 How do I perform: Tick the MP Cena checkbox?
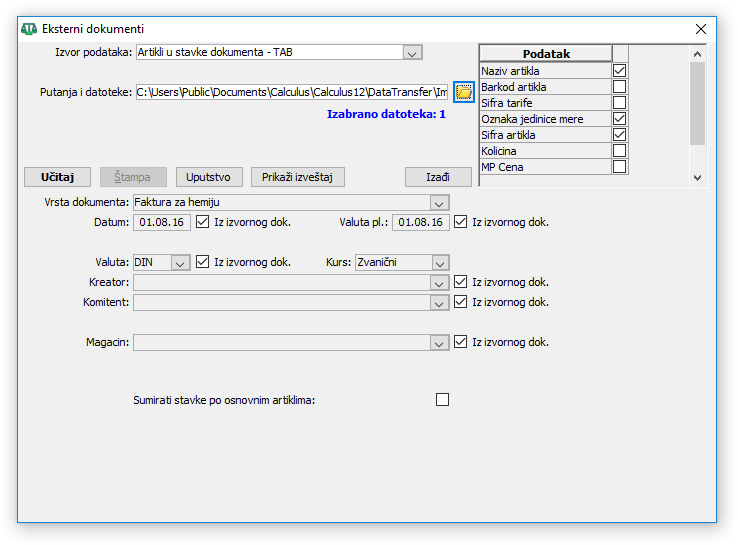pos(619,167)
